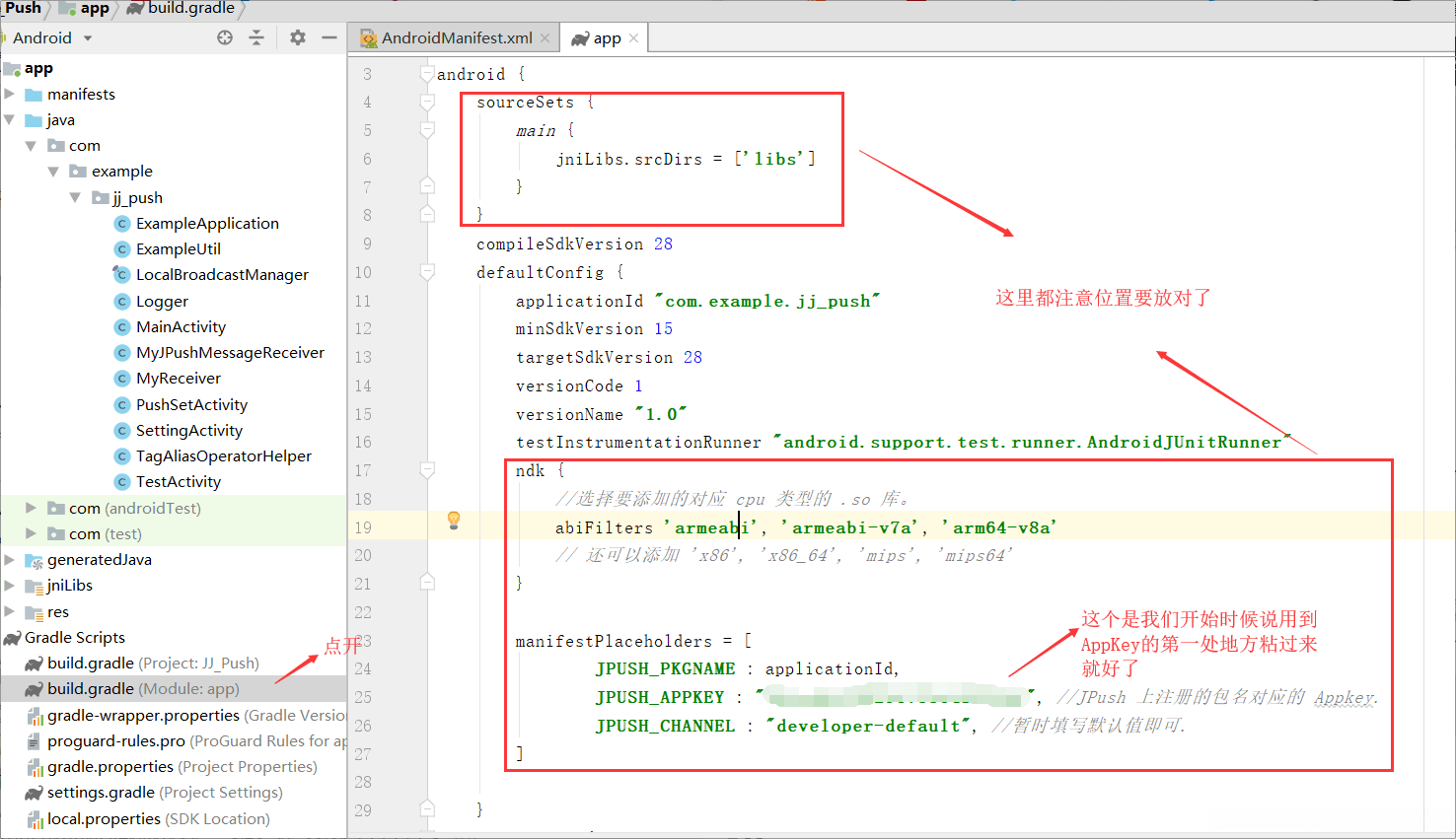Fold the ndk block at line 17
The image size is (1456, 839).
click(x=427, y=470)
